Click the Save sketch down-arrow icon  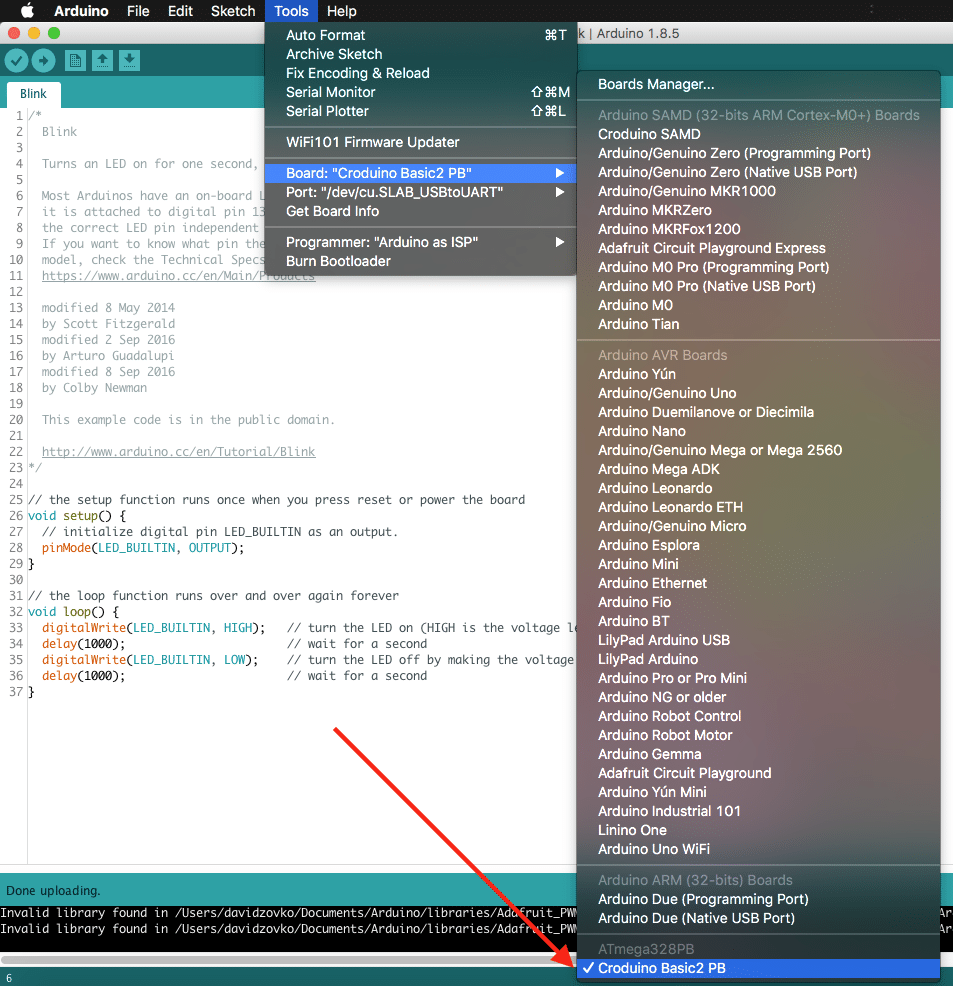pyautogui.click(x=129, y=61)
